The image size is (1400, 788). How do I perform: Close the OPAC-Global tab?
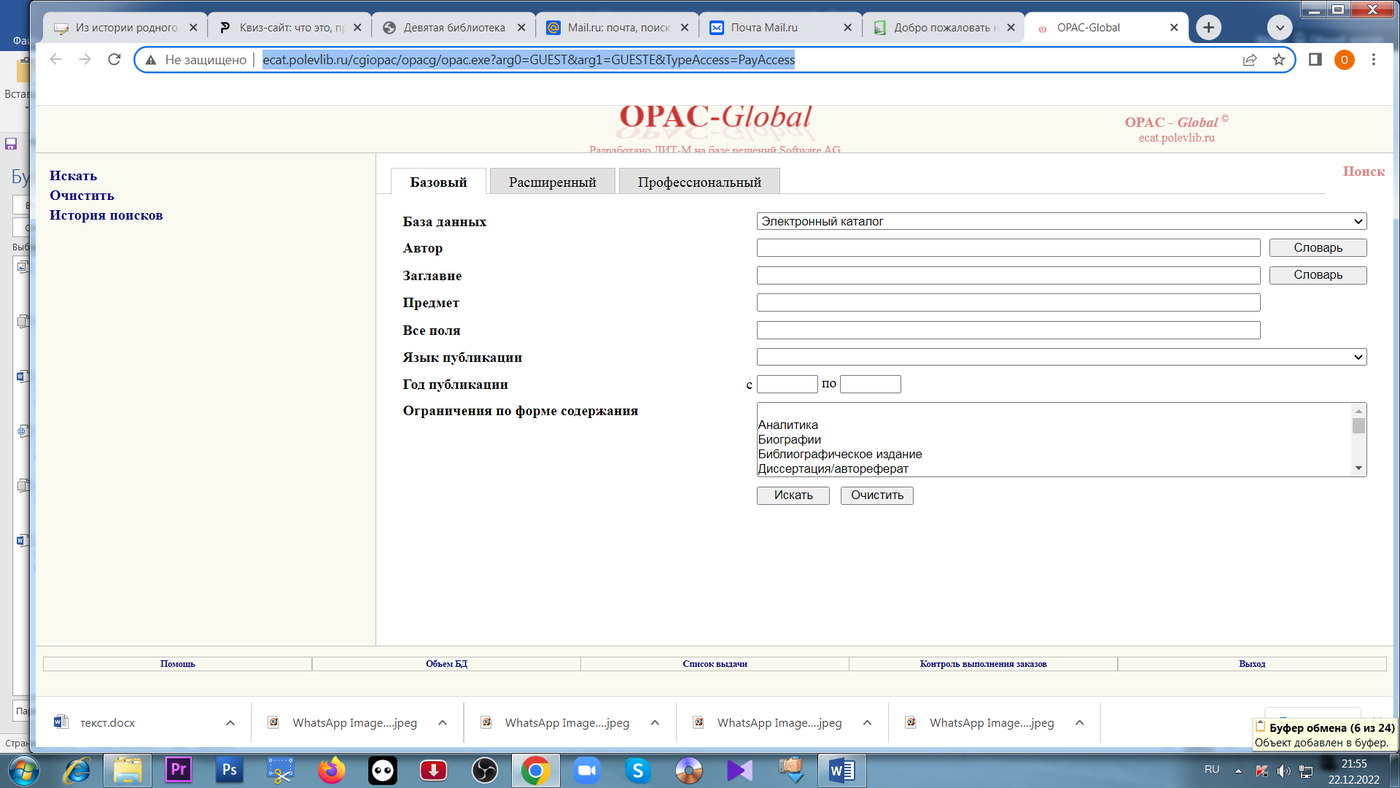click(1175, 28)
